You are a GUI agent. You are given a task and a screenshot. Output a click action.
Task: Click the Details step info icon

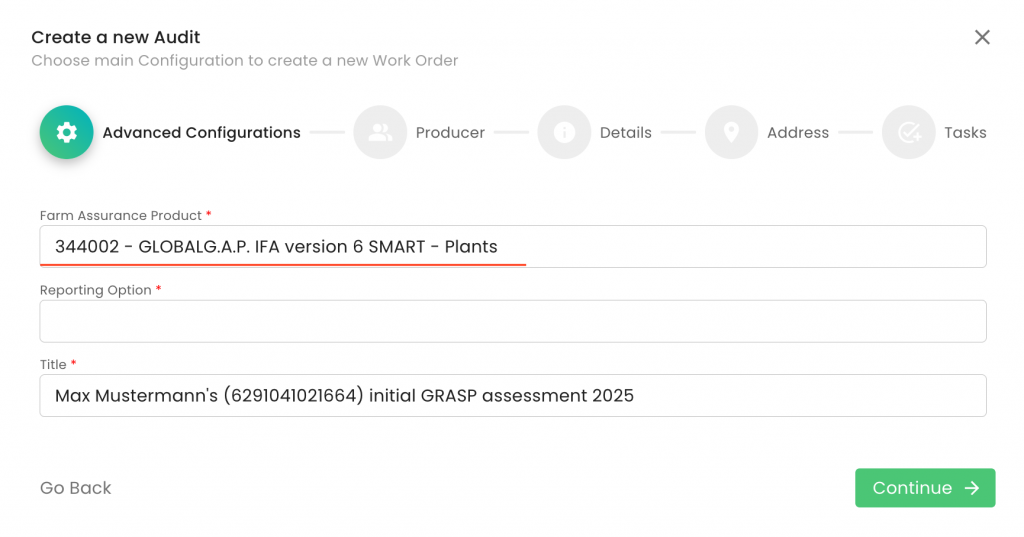click(x=564, y=133)
